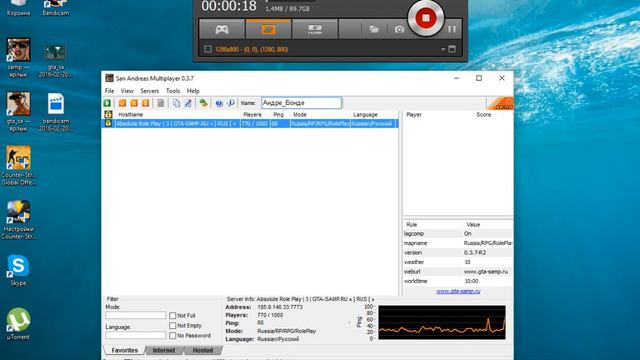Select Bandicam game recording mode gamepad
The width and height of the screenshot is (640, 360).
[222, 29]
